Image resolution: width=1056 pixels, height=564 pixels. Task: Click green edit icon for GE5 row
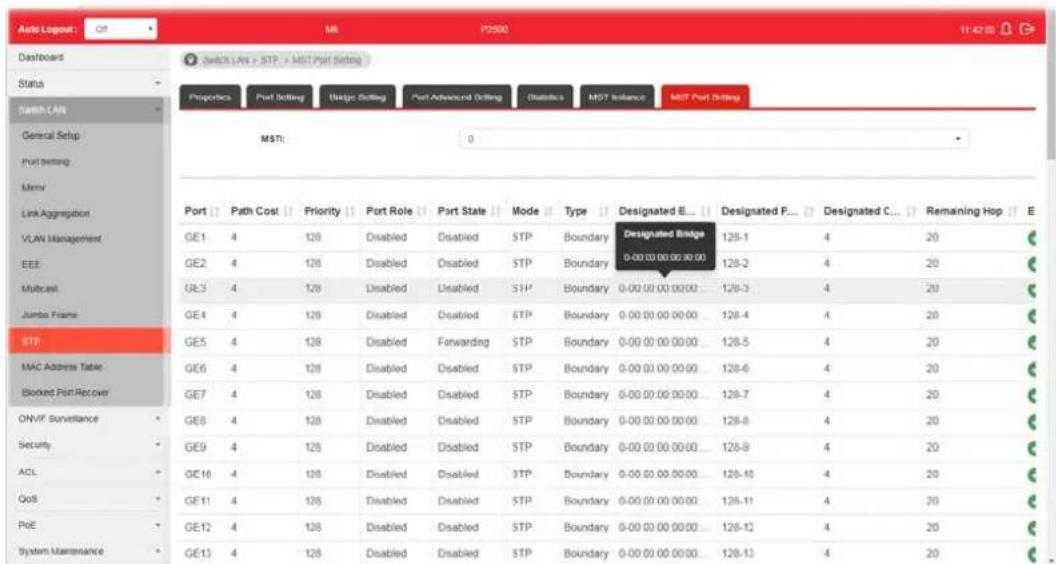click(1031, 342)
